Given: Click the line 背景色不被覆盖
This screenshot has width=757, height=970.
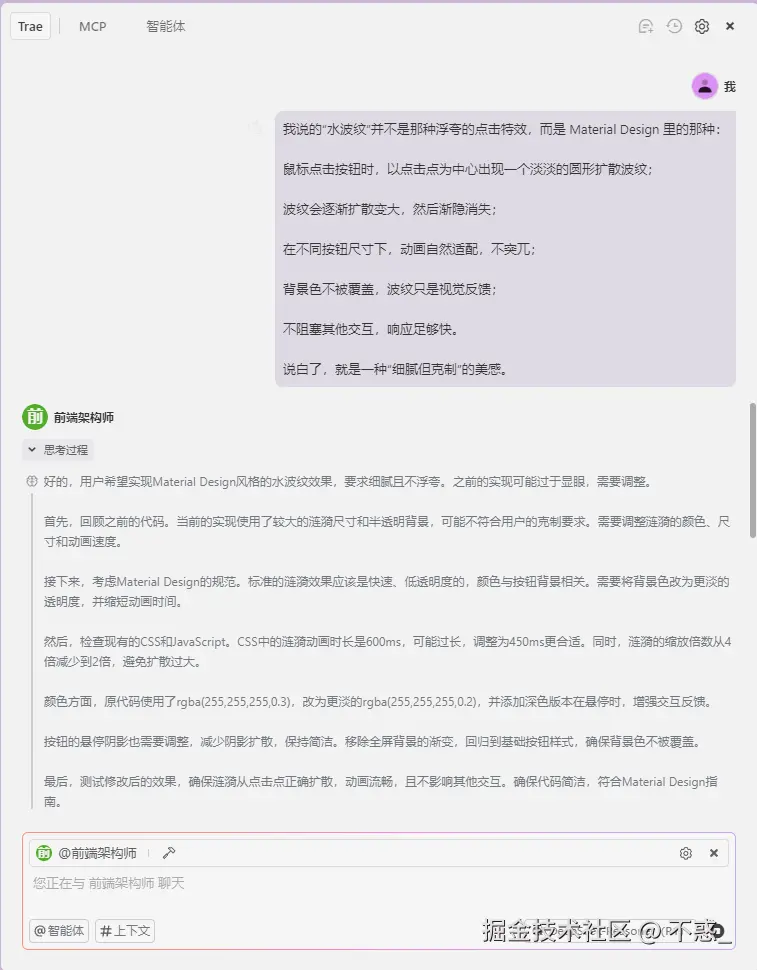Looking at the screenshot, I should point(390,289).
